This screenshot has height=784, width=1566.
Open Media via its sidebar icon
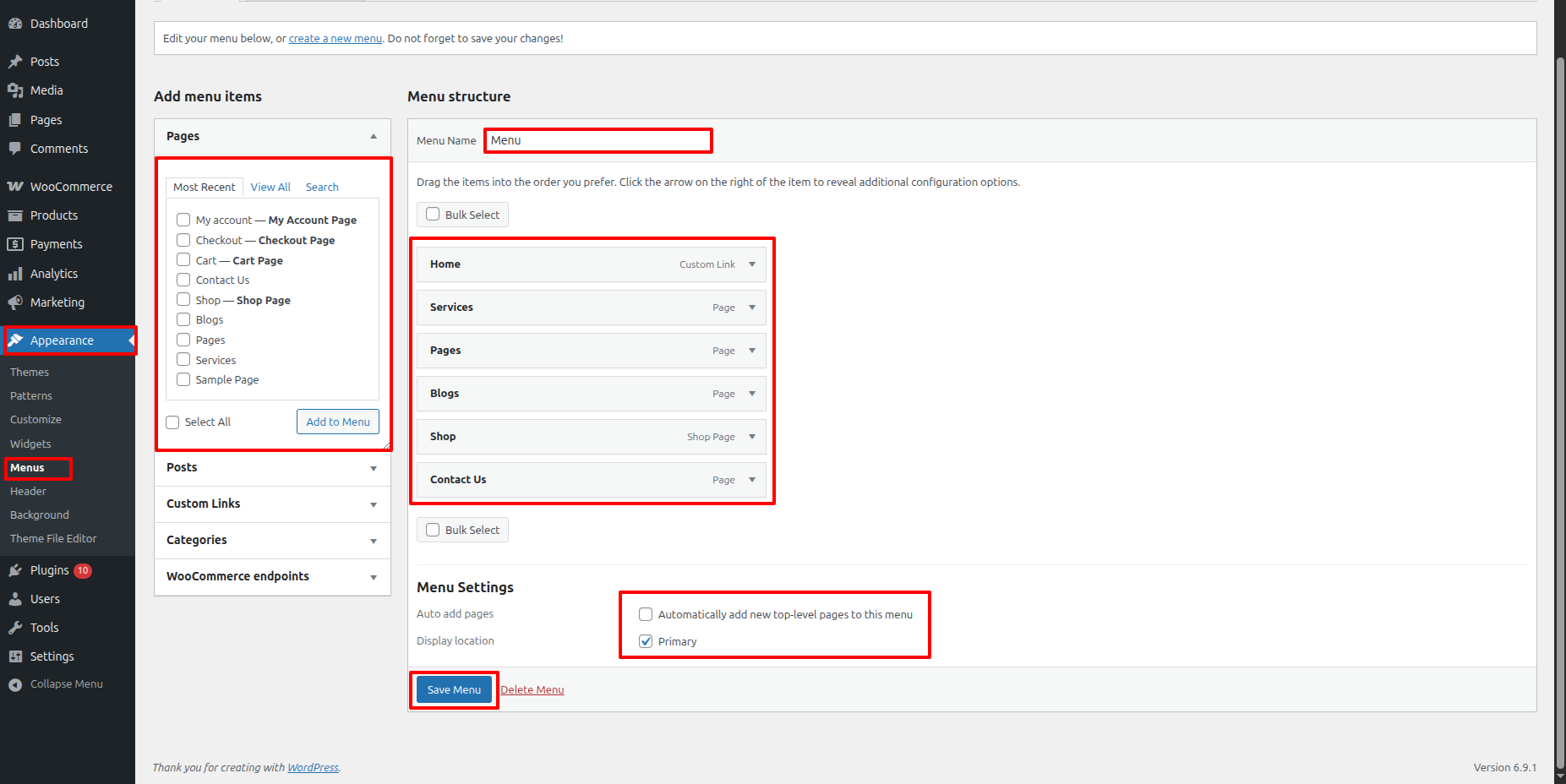15,90
